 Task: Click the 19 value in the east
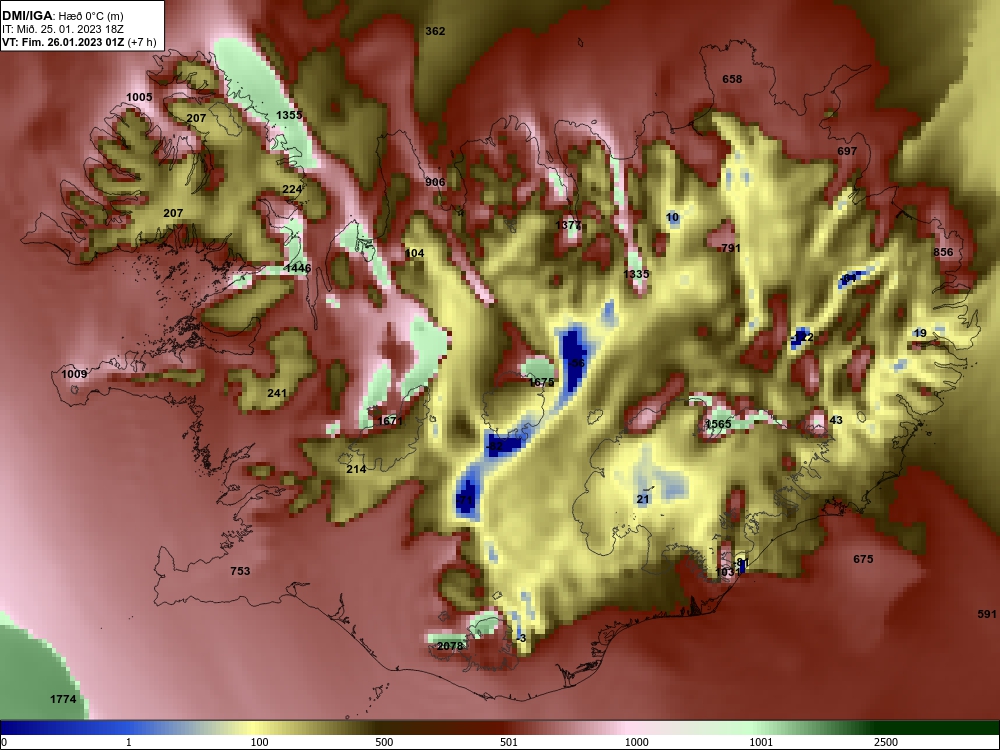[920, 333]
